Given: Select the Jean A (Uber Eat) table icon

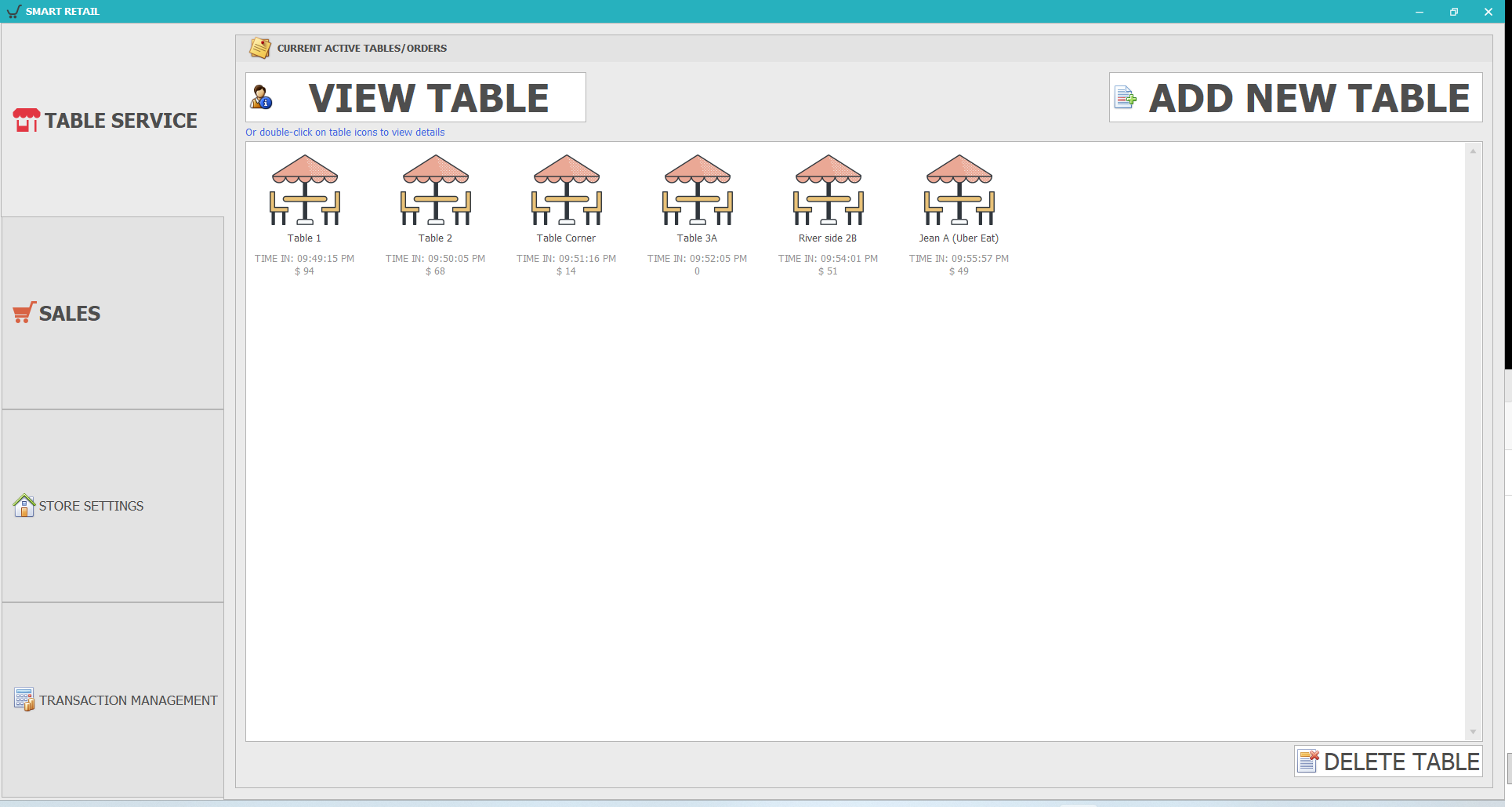Looking at the screenshot, I should pos(958,191).
